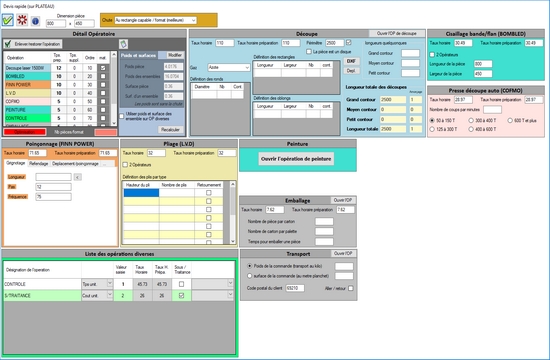
Task: Check 2 Opérateurs in Pliage panel
Action: click(x=125, y=165)
